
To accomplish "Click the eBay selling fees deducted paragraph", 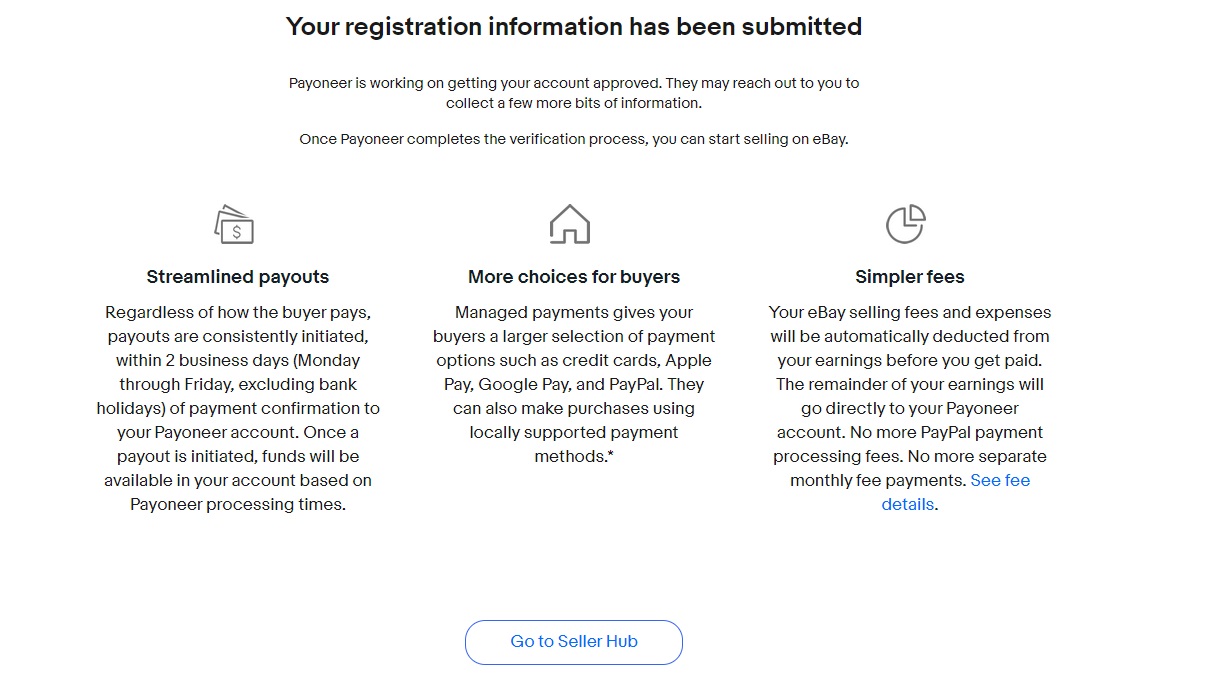I will 910,408.
